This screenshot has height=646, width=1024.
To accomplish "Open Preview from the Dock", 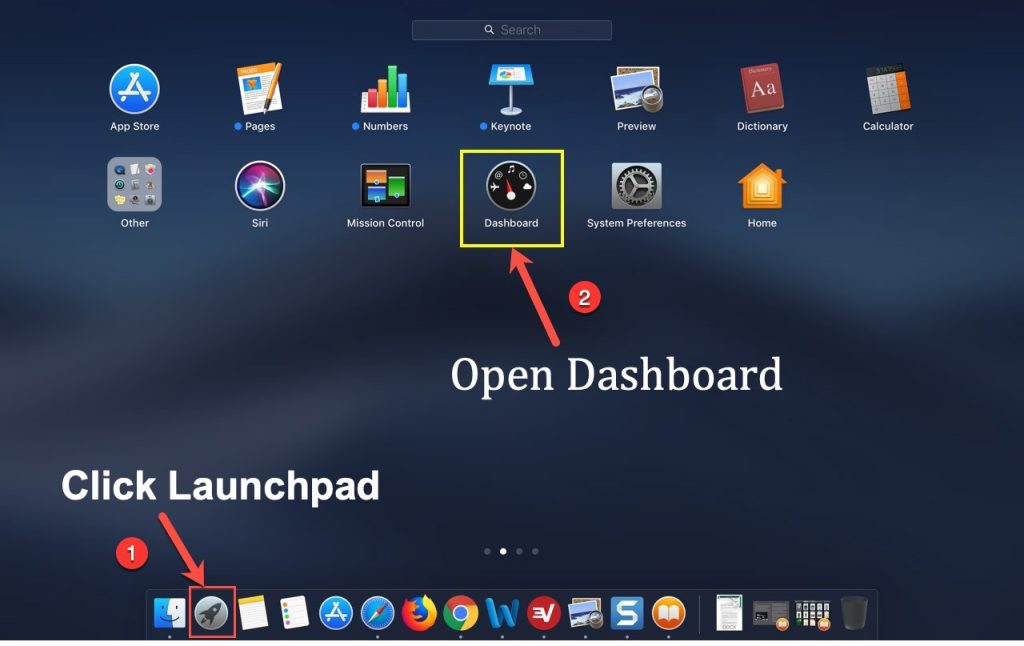I will [585, 614].
